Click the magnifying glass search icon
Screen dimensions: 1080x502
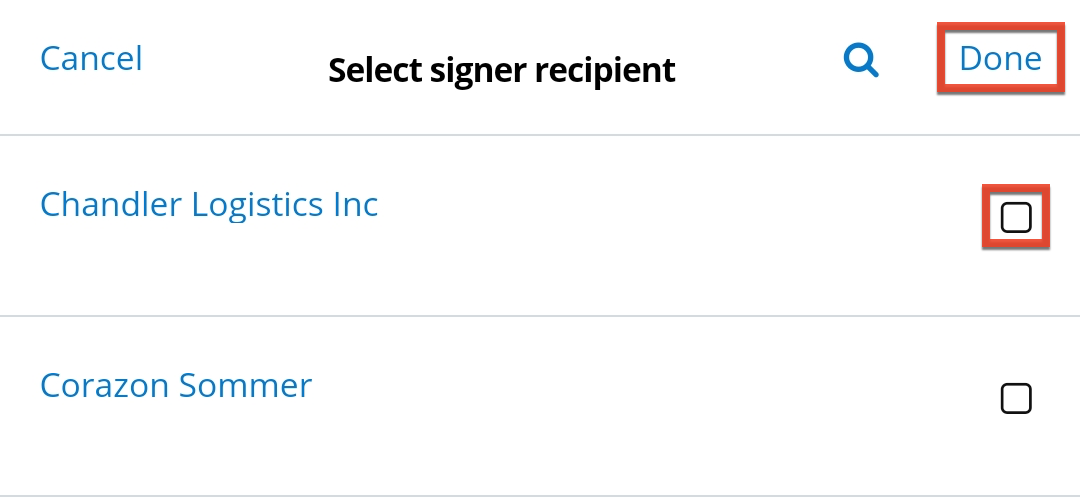click(860, 61)
